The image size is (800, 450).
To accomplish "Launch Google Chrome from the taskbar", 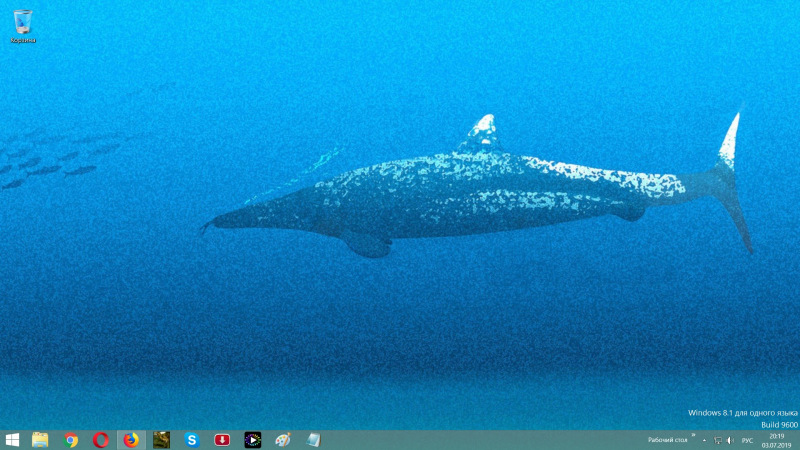I will tap(71, 440).
